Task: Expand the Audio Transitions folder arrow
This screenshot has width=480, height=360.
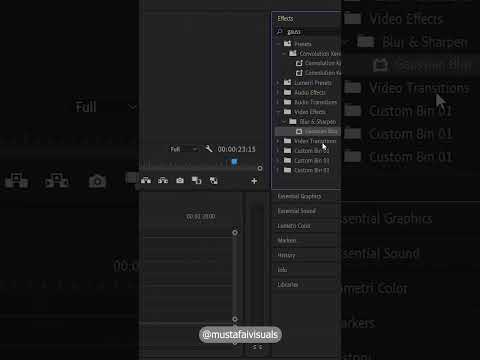Action: [x=278, y=102]
